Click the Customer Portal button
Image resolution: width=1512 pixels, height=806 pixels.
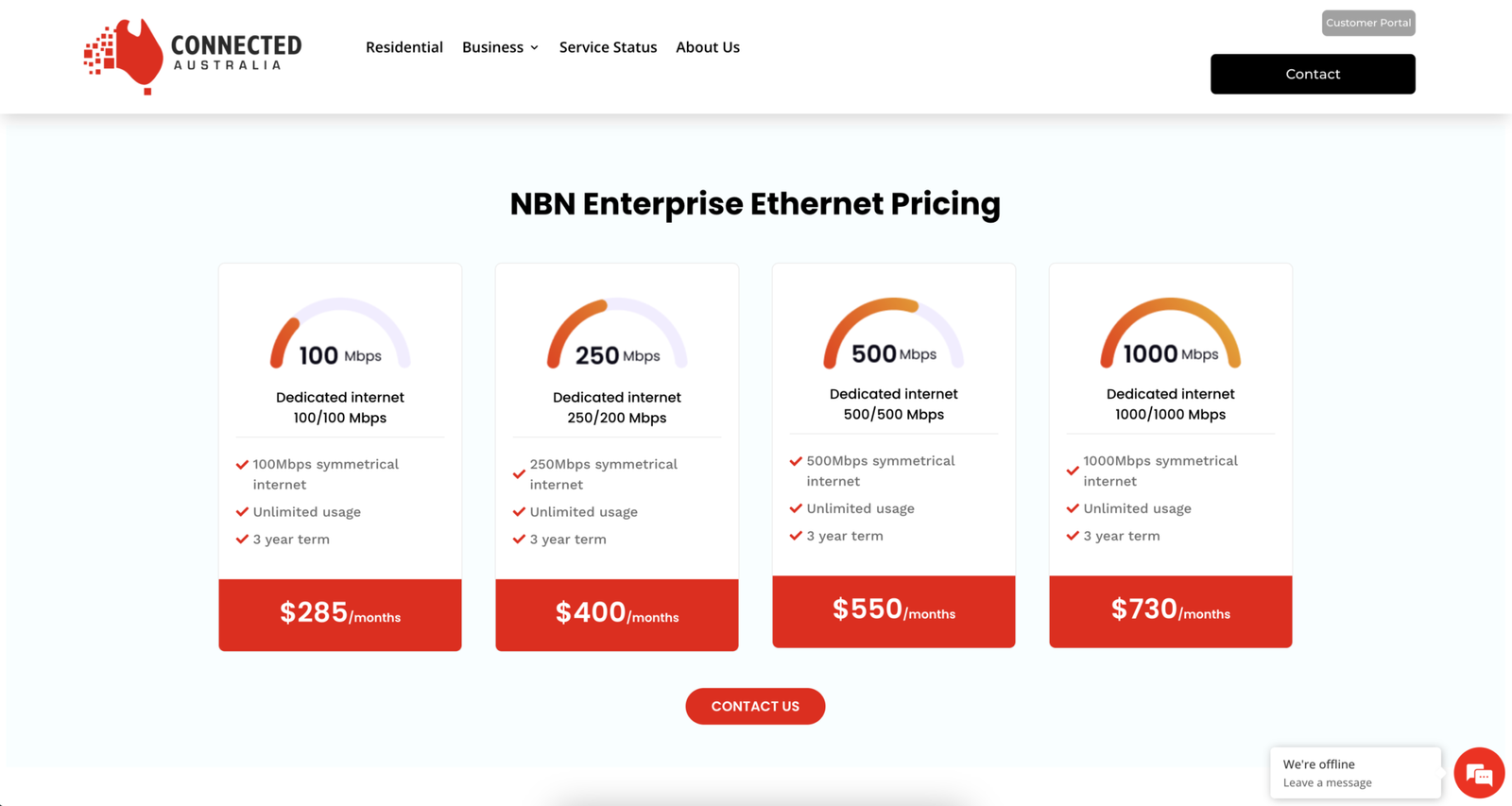tap(1368, 23)
